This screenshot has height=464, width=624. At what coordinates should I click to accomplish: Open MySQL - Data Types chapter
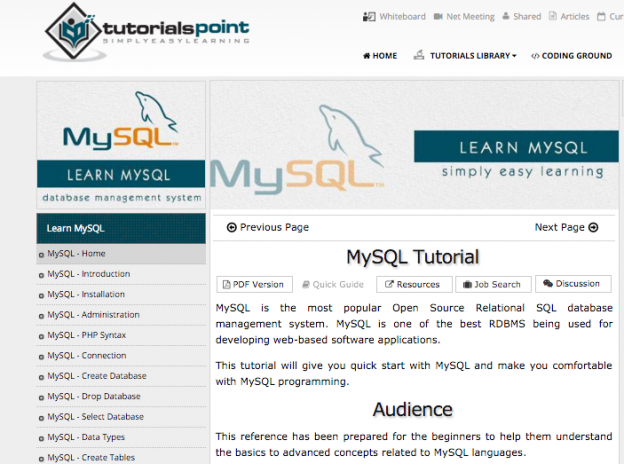pos(121,437)
